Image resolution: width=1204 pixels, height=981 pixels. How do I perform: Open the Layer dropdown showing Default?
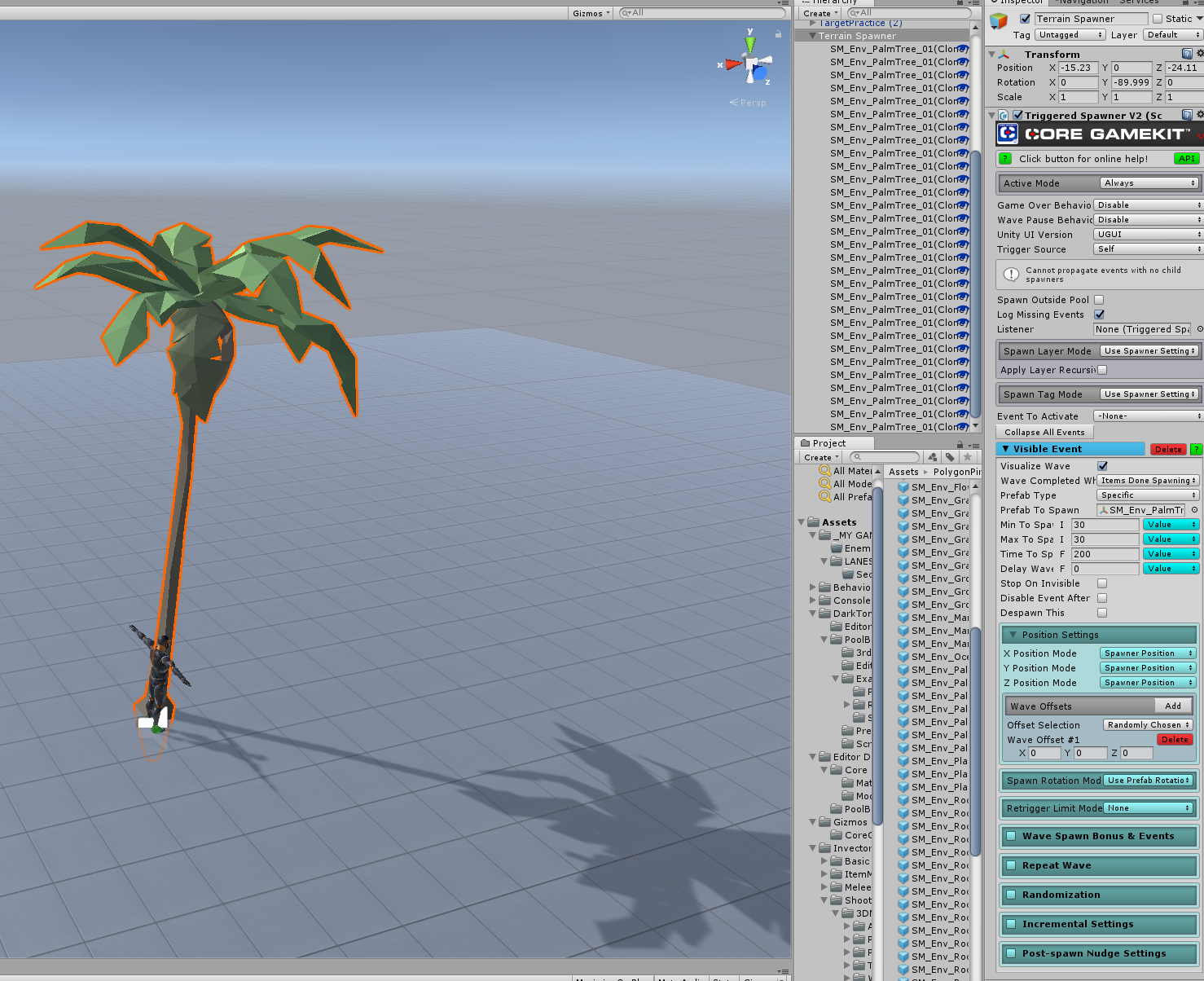pyautogui.click(x=1173, y=35)
